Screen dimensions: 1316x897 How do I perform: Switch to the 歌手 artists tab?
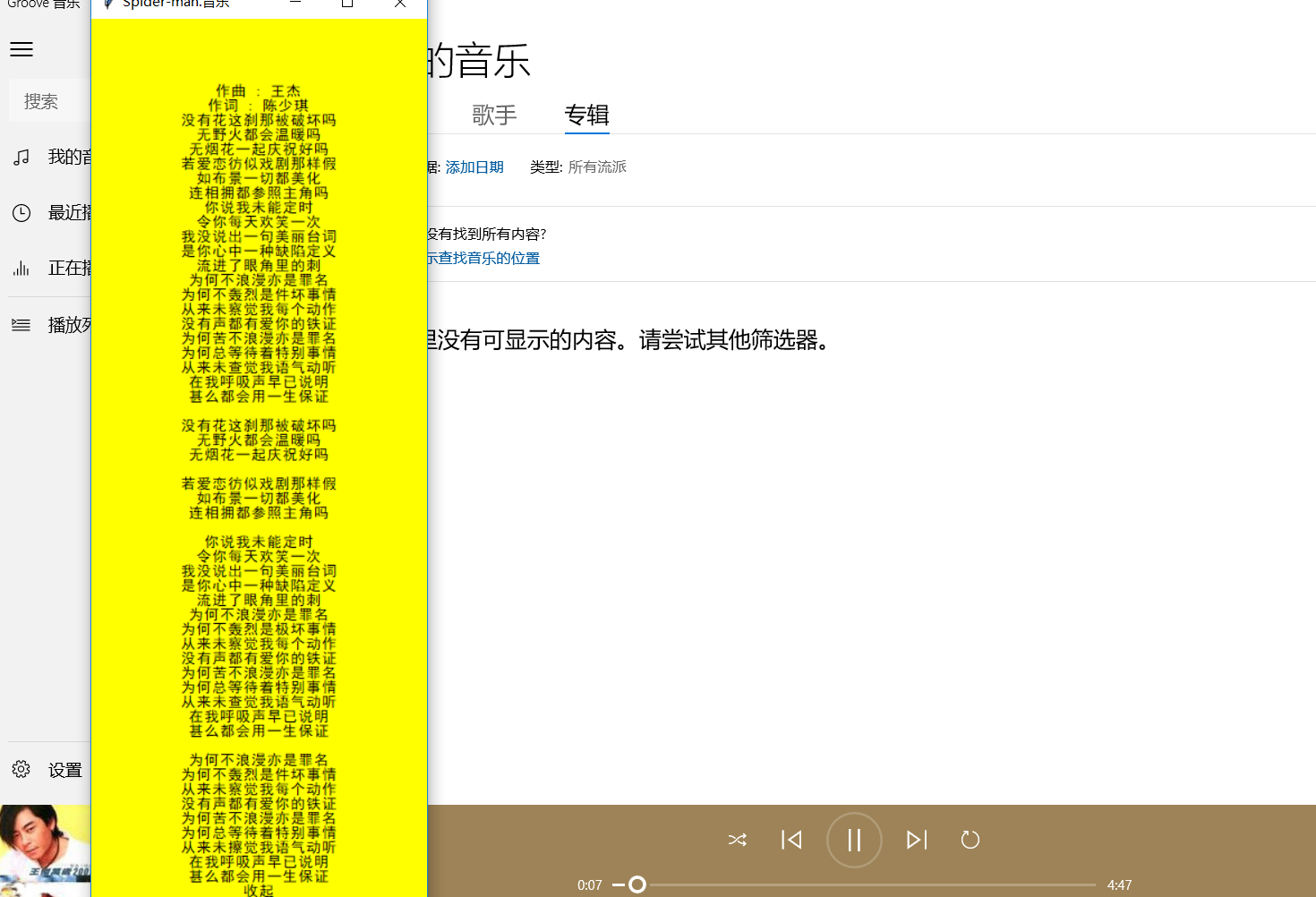tap(494, 115)
